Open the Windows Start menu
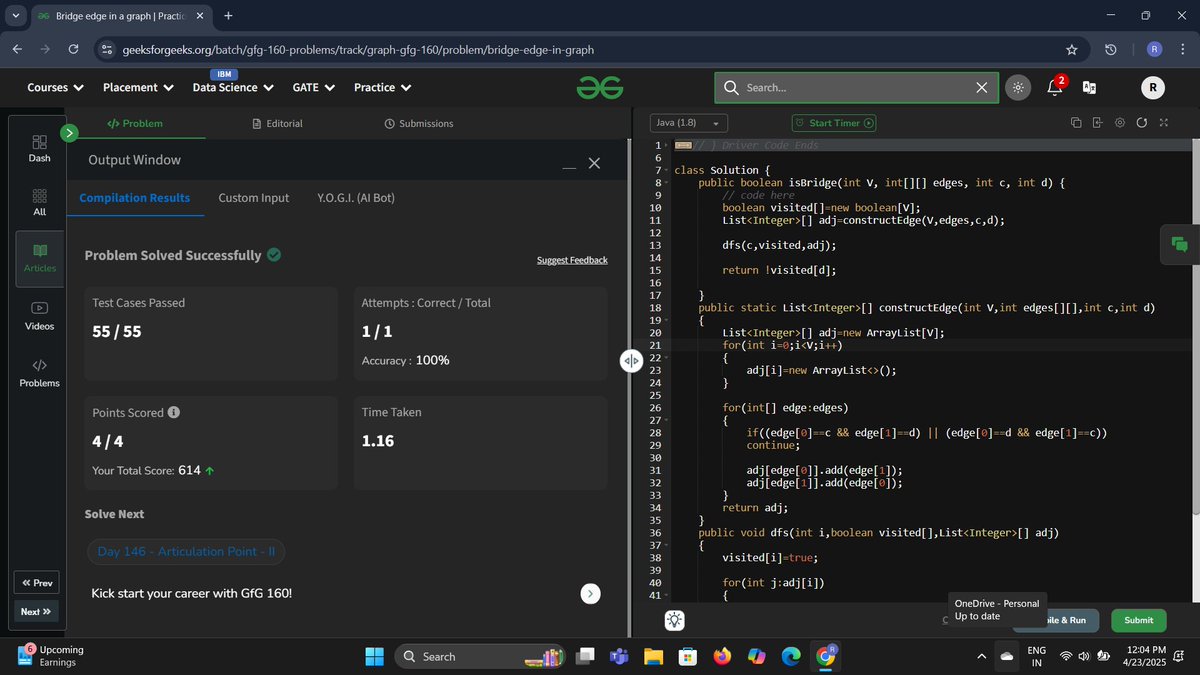The image size is (1200, 675). [374, 656]
